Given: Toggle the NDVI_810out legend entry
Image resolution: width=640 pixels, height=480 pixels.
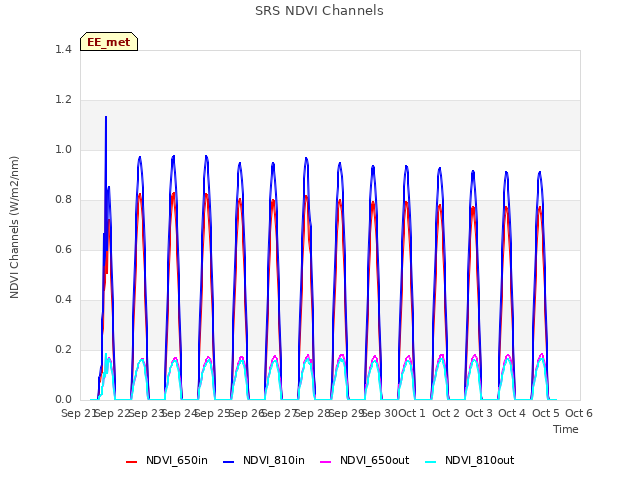Looking at the screenshot, I should (x=469, y=460).
